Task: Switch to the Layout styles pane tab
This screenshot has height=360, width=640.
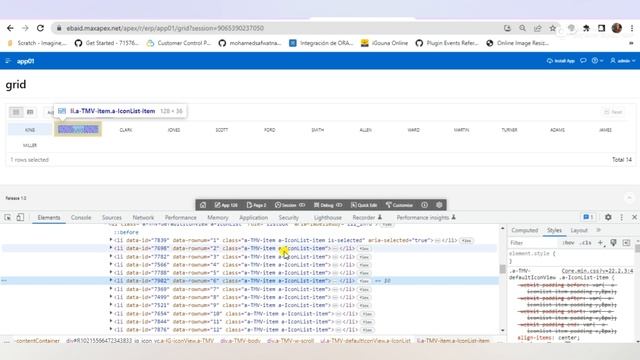Action: click(579, 230)
